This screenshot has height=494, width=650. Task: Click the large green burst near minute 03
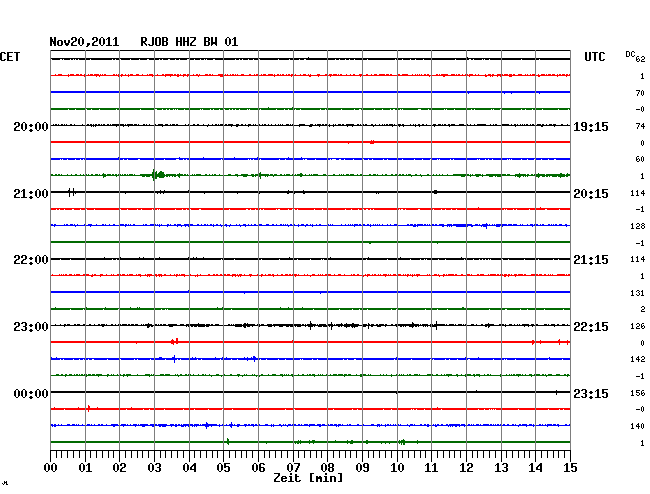click(x=158, y=175)
